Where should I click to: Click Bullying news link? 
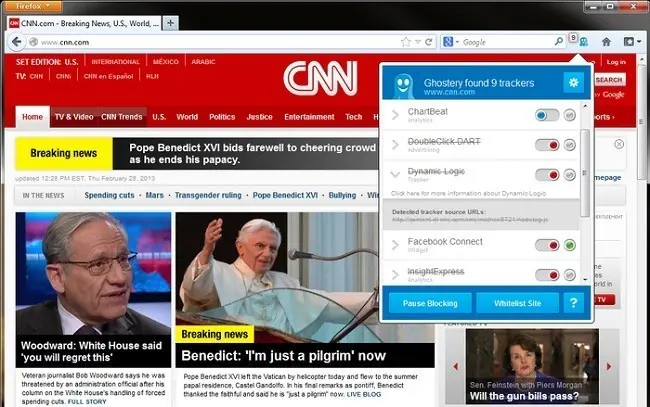pyautogui.click(x=342, y=195)
